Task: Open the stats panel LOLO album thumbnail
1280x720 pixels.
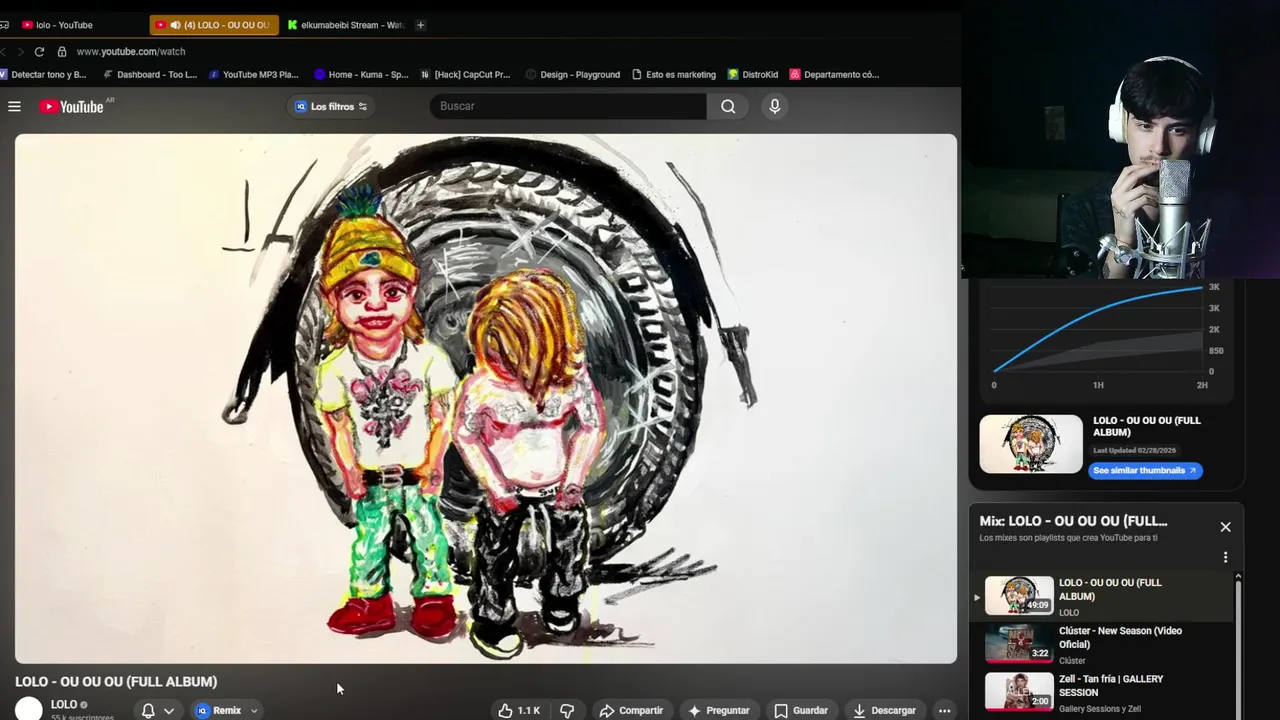Action: pyautogui.click(x=1031, y=444)
